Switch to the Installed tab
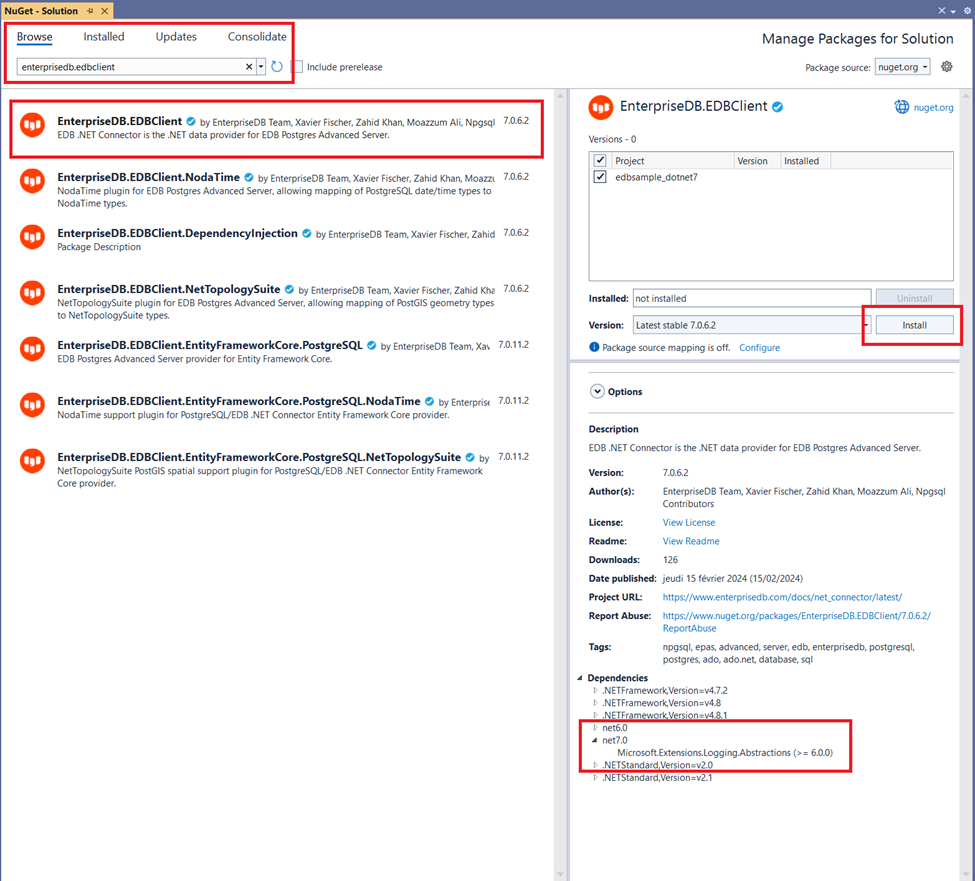Viewport: 975px width, 881px height. 104,37
